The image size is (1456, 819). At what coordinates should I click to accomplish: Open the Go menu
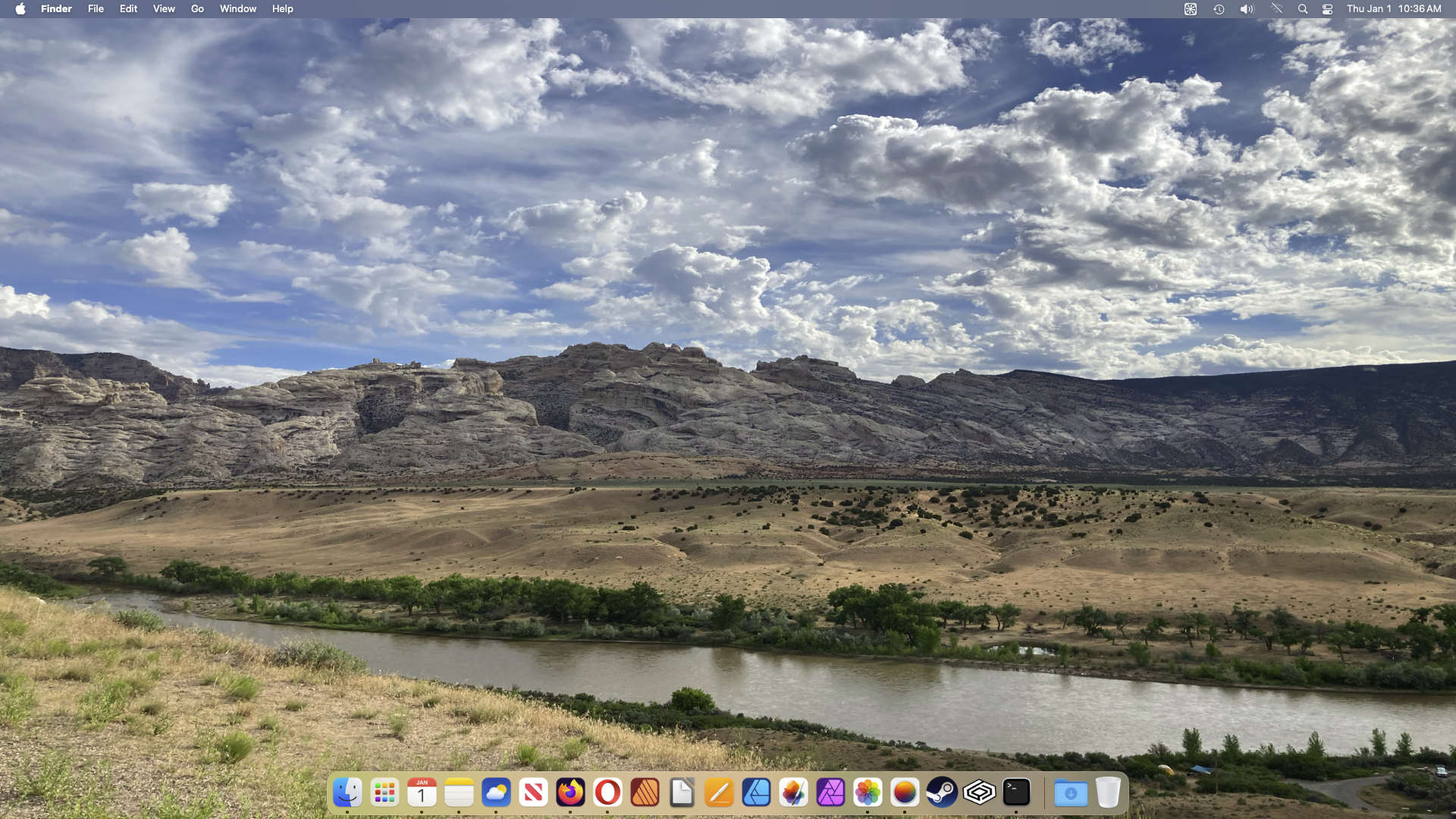click(x=197, y=9)
